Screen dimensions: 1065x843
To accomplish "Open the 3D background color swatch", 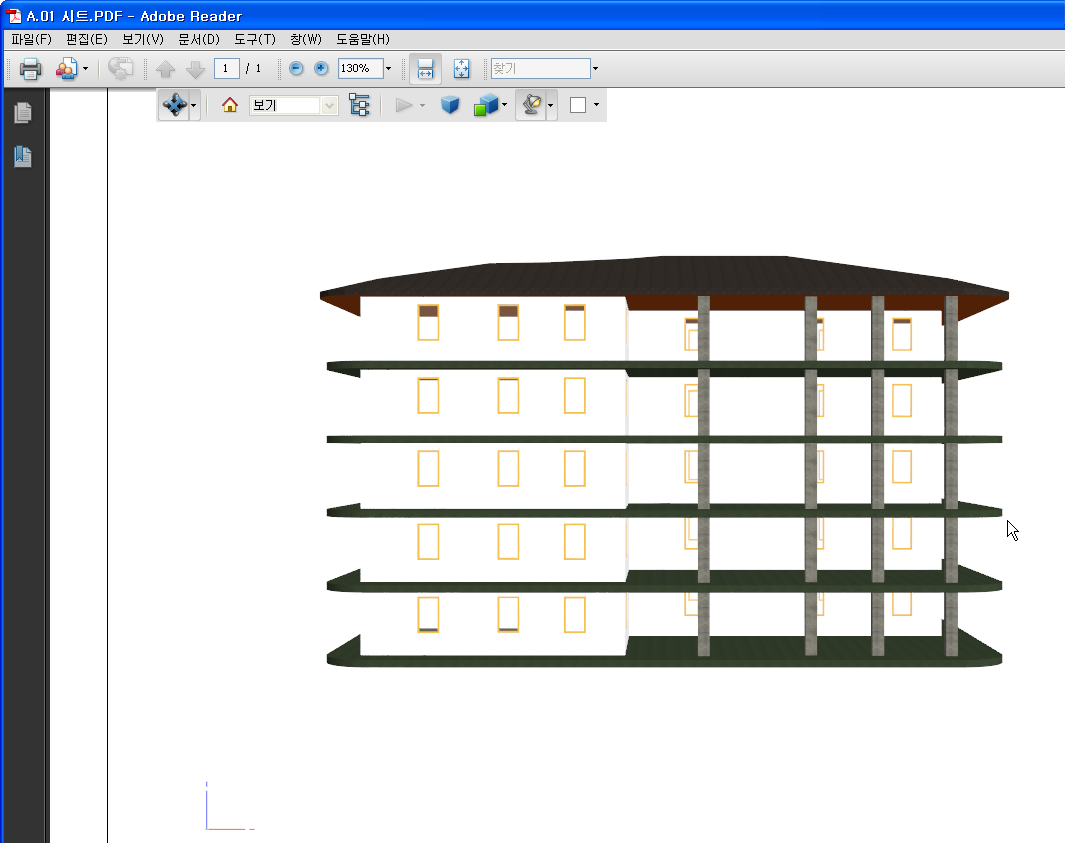I will 578,104.
